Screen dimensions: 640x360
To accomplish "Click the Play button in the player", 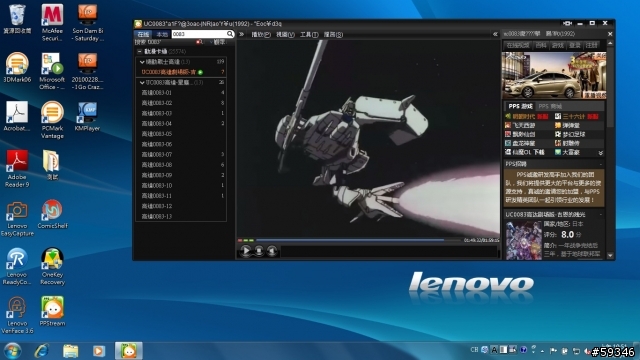I will point(246,251).
